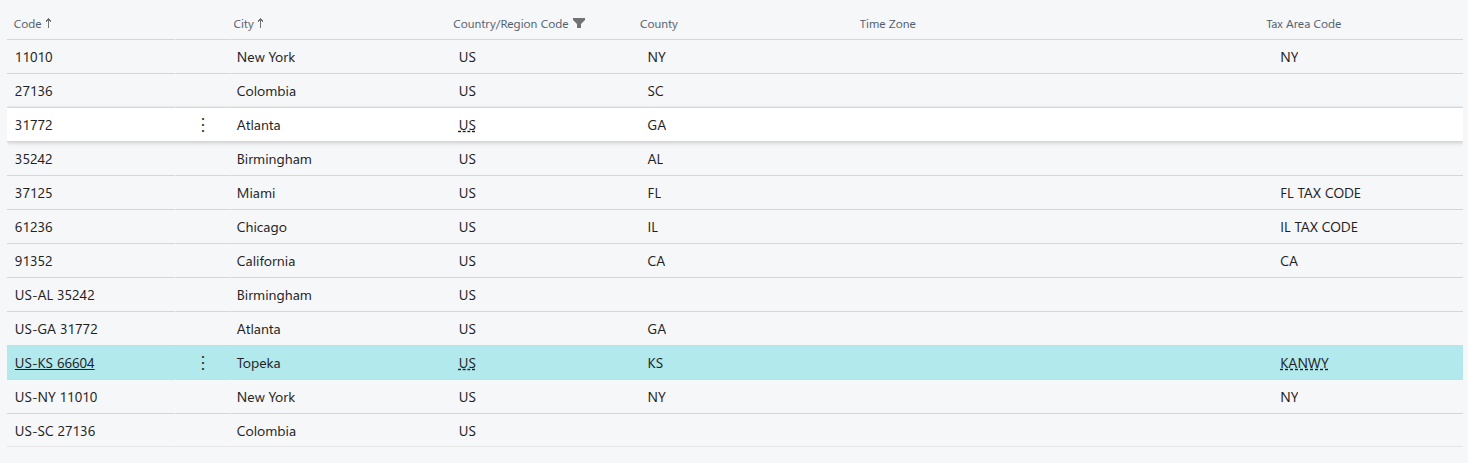Open row menu for Topeka US-KS 66604
The height and width of the screenshot is (463, 1468).
pyautogui.click(x=203, y=363)
